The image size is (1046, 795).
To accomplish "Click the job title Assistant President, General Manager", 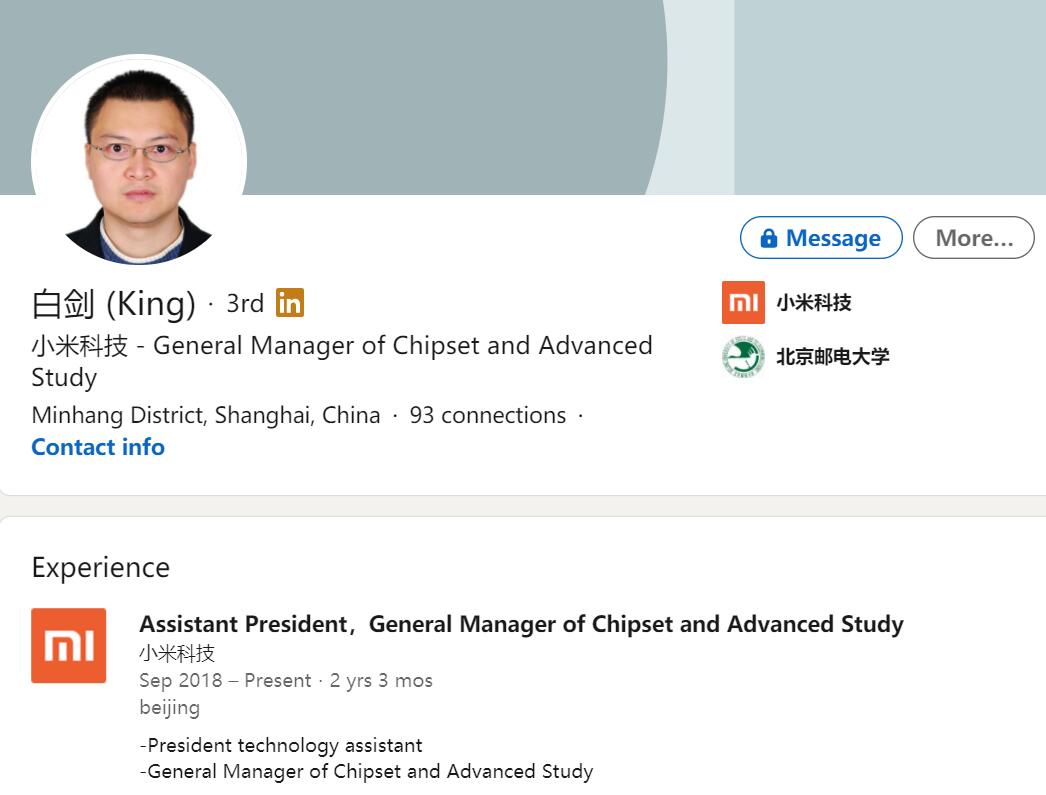I will [520, 623].
